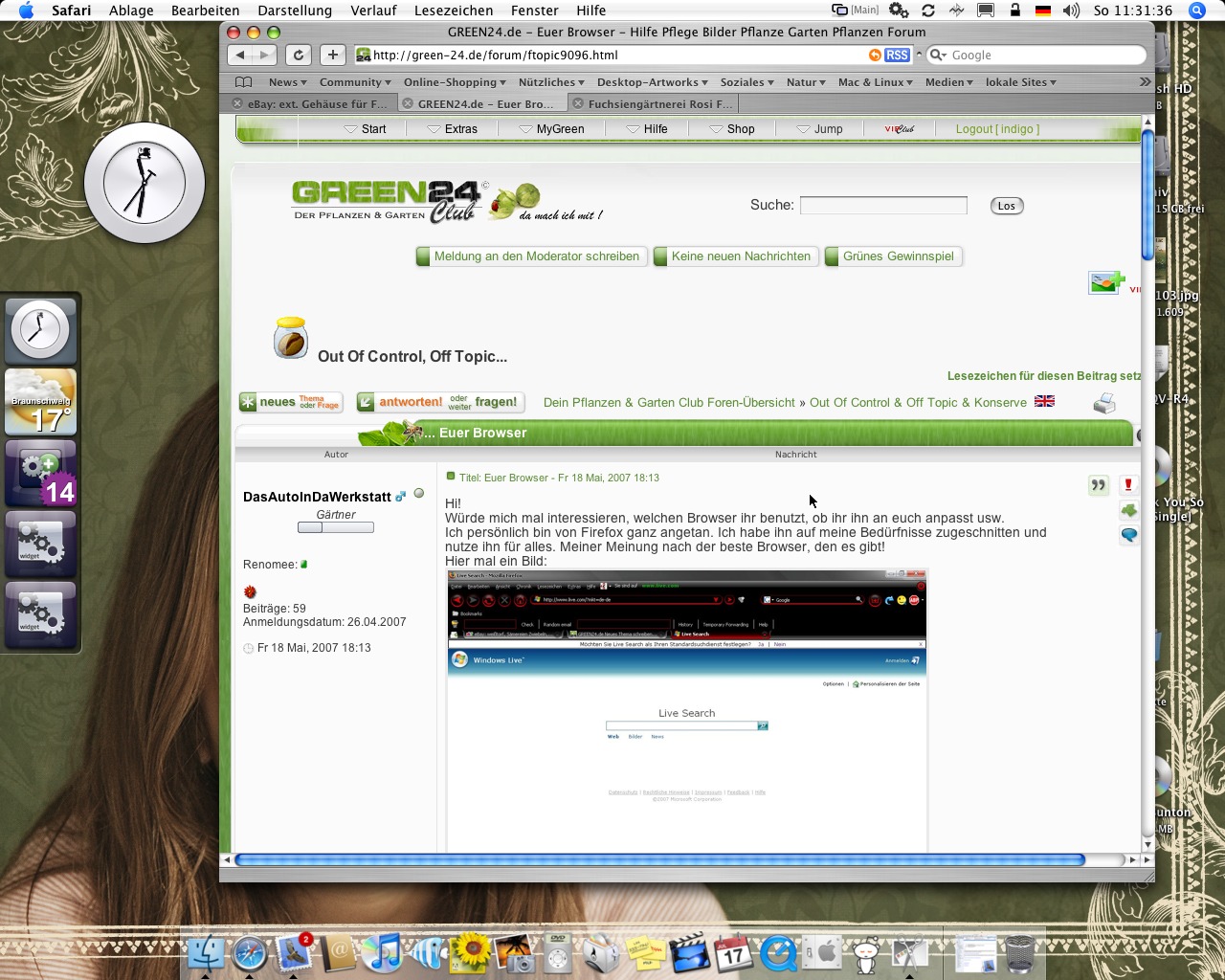Close the eBay ext. Gehäuse tab
Screen dimensions: 1225x980
point(237,104)
